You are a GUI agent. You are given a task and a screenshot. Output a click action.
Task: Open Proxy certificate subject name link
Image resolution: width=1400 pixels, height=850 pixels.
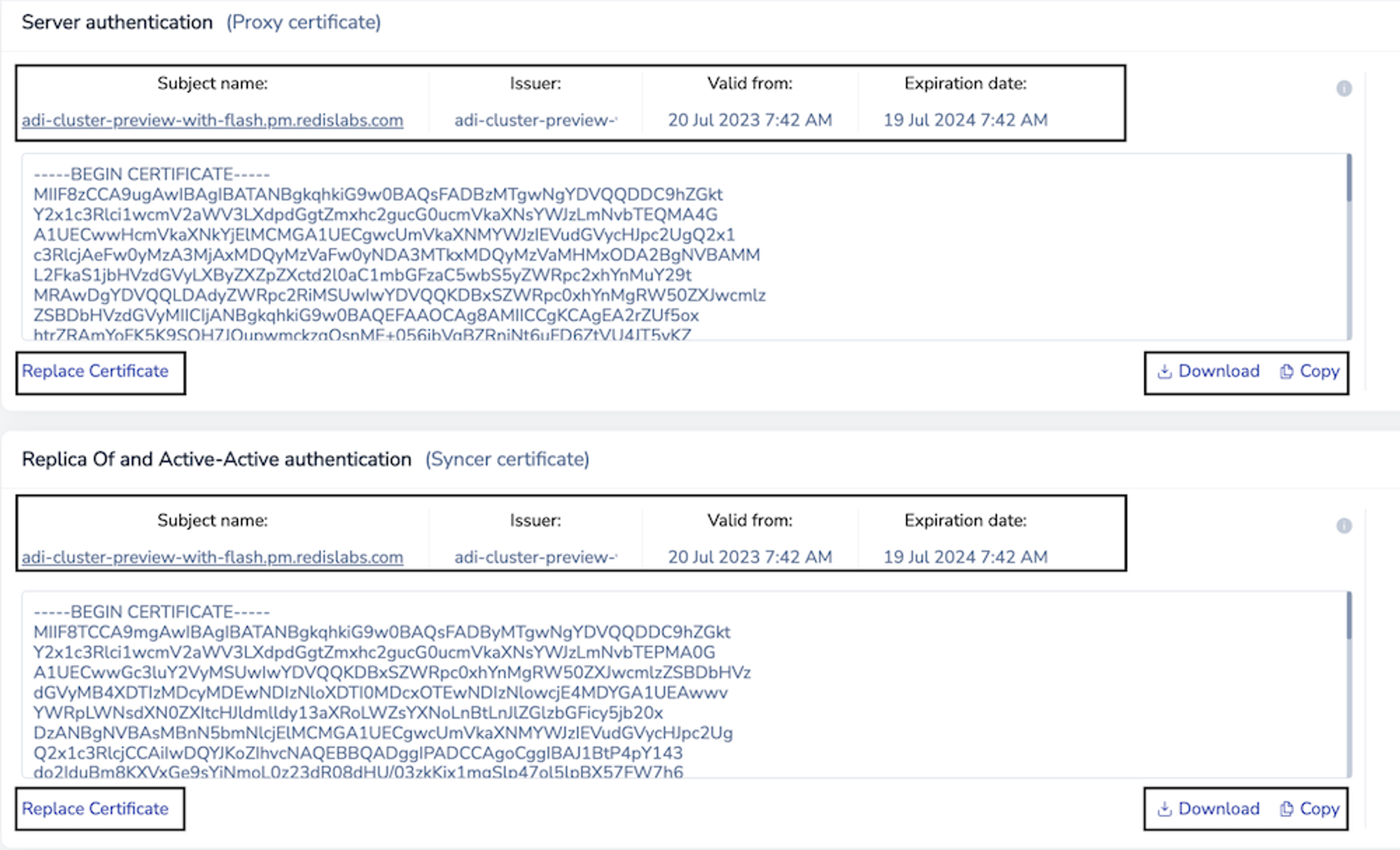tap(213, 120)
